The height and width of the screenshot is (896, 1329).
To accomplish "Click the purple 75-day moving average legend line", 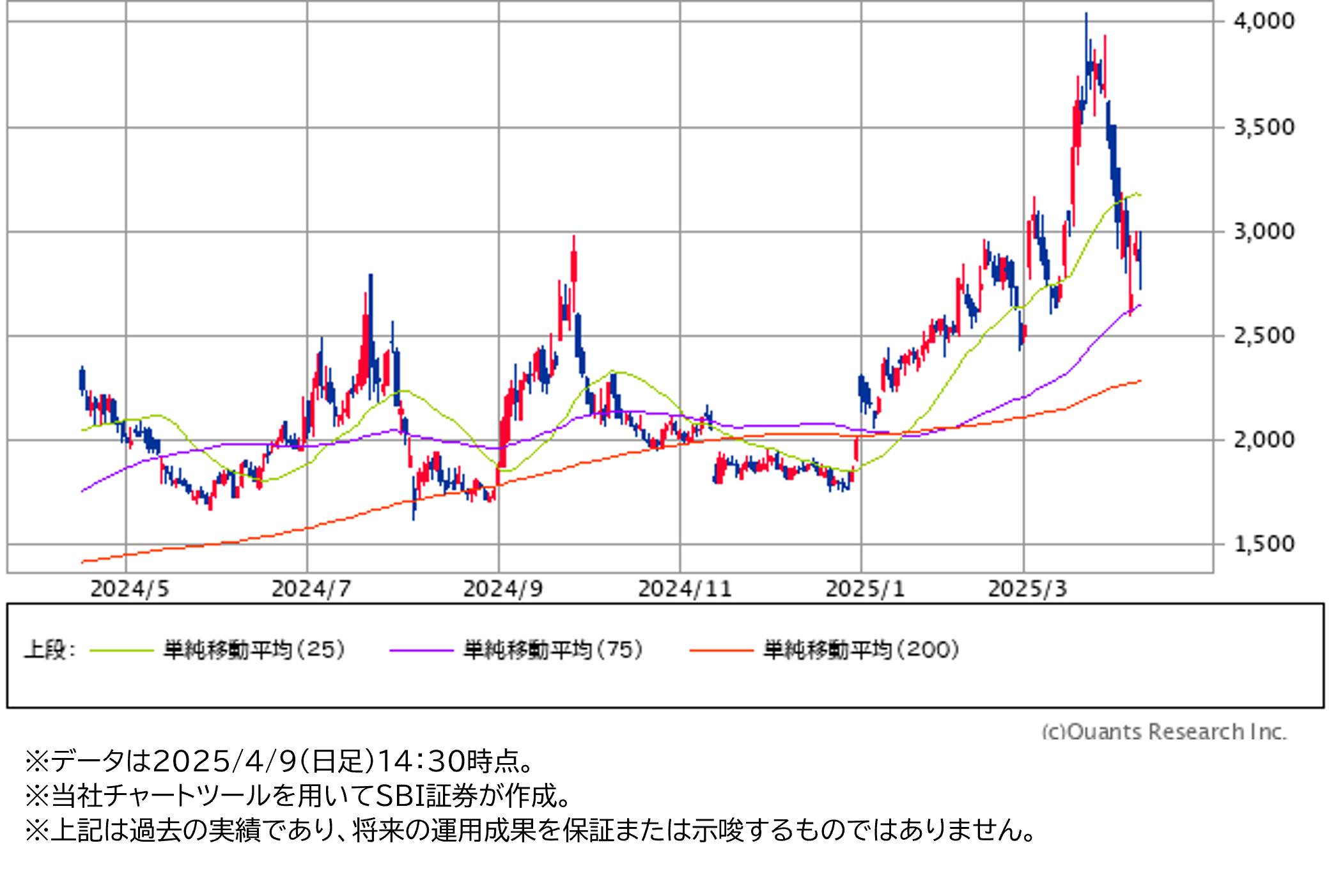I will pyautogui.click(x=421, y=651).
